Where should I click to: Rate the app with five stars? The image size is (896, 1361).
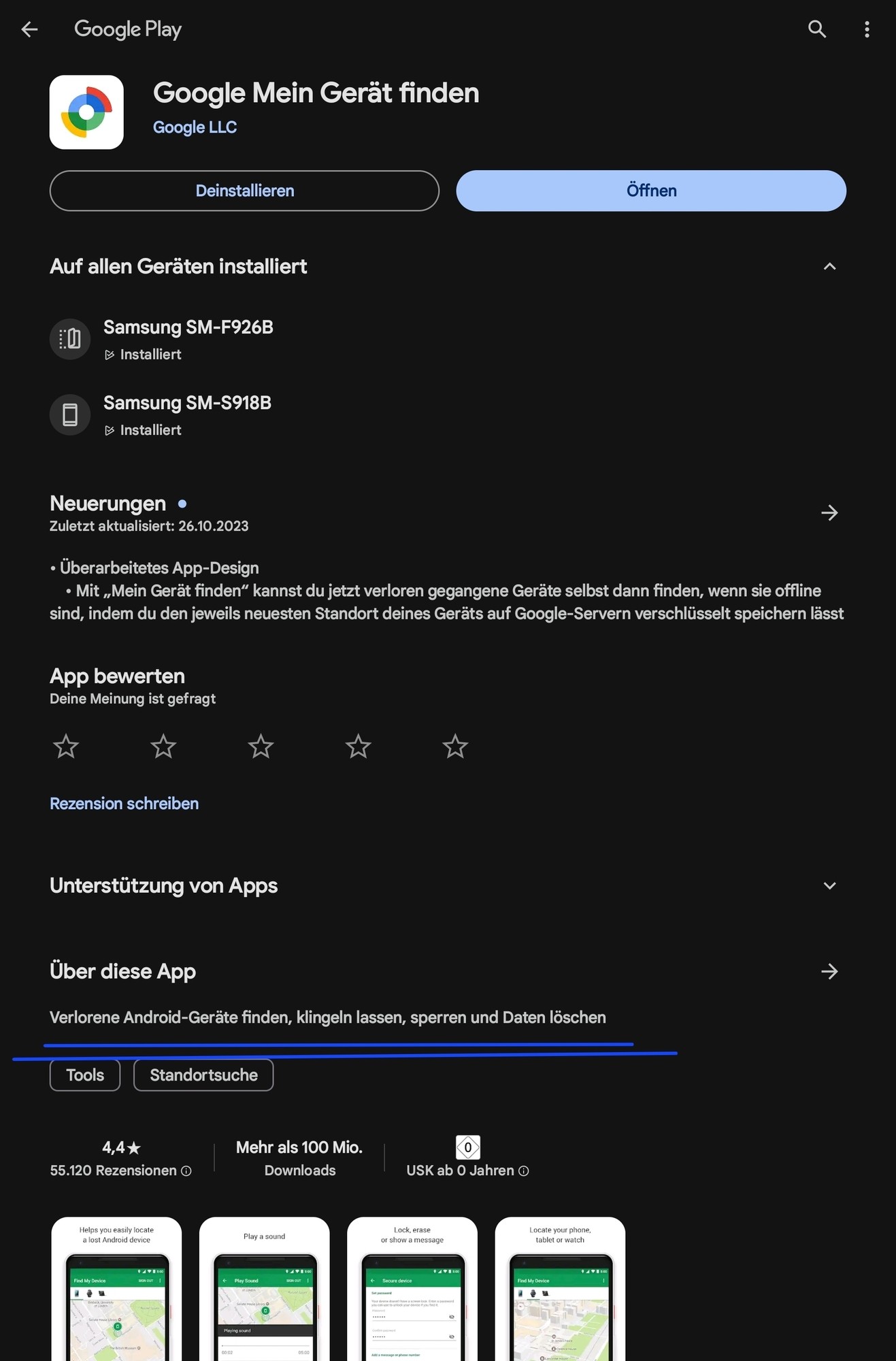(x=455, y=747)
